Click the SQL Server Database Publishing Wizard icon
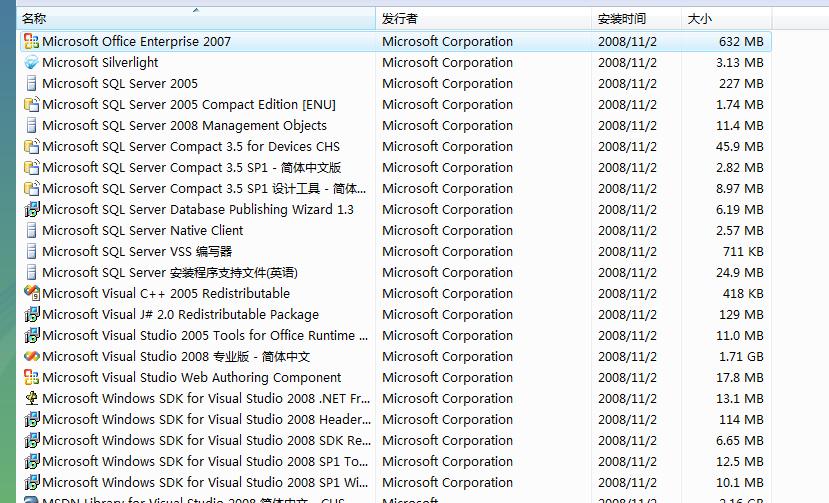This screenshot has height=503, width=829. click(31, 210)
